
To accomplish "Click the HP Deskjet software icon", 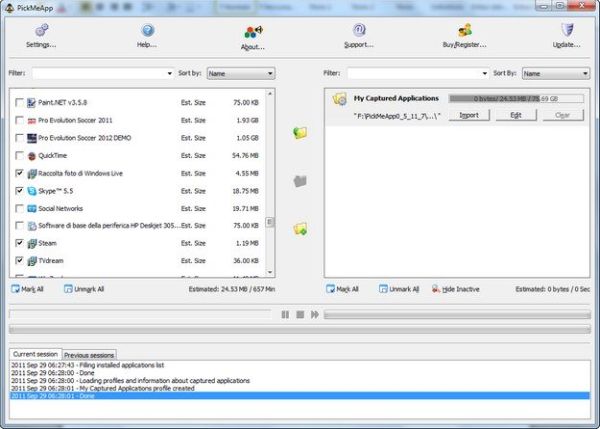I will (32, 226).
